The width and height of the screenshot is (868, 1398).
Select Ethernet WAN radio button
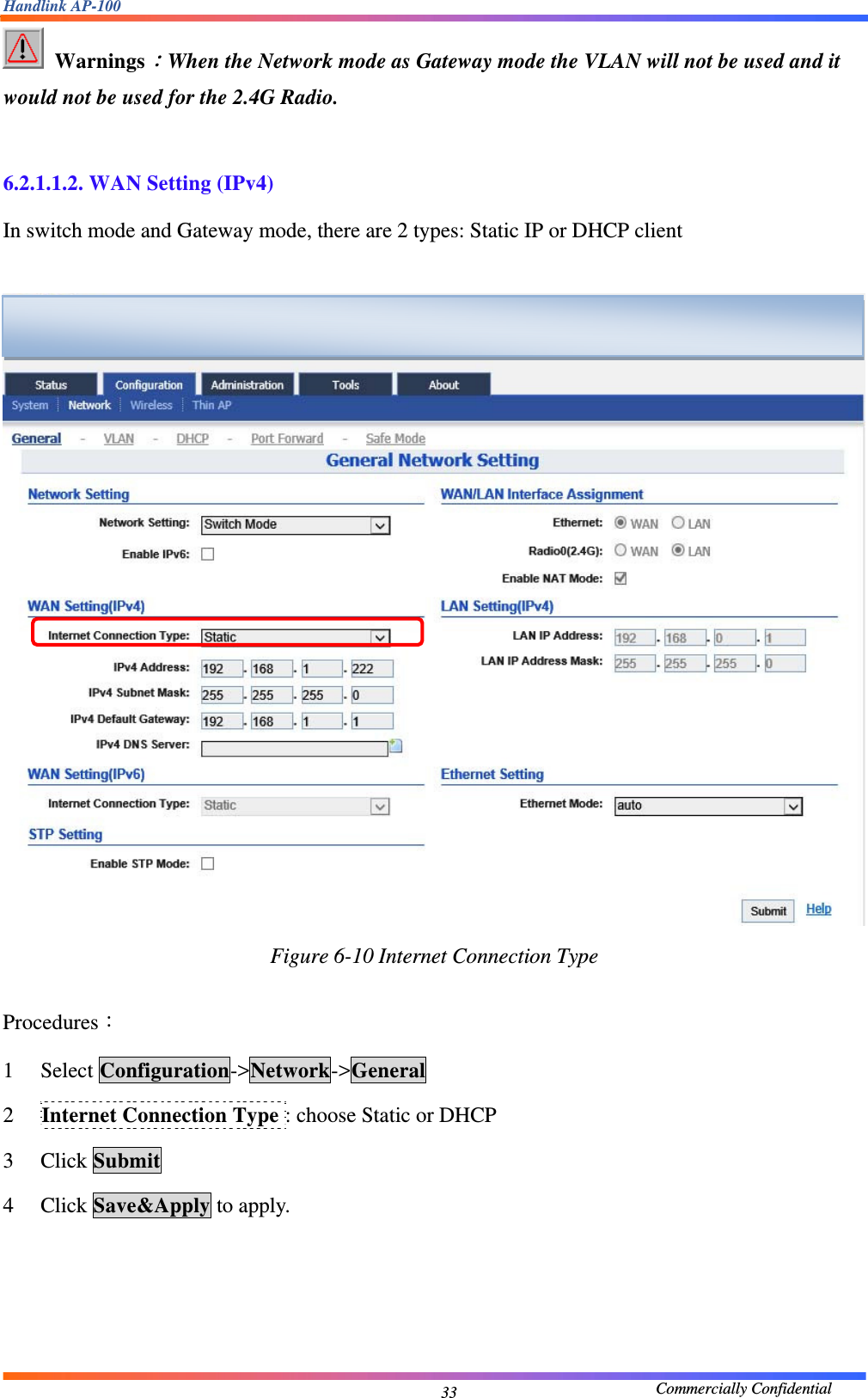tap(620, 523)
